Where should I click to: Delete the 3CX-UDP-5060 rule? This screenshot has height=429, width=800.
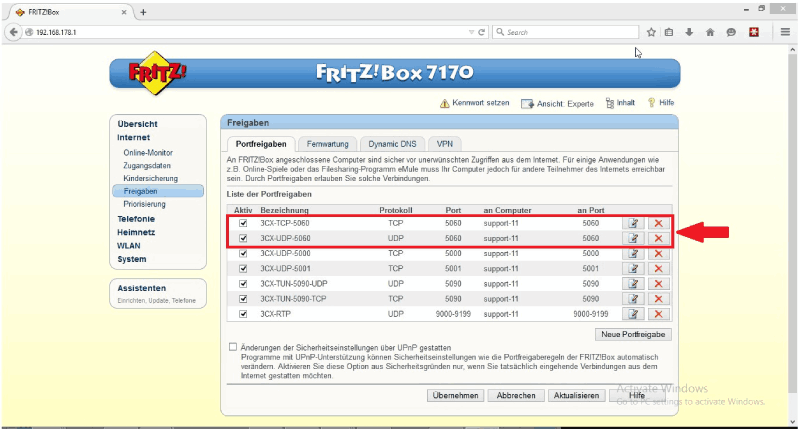[658, 238]
